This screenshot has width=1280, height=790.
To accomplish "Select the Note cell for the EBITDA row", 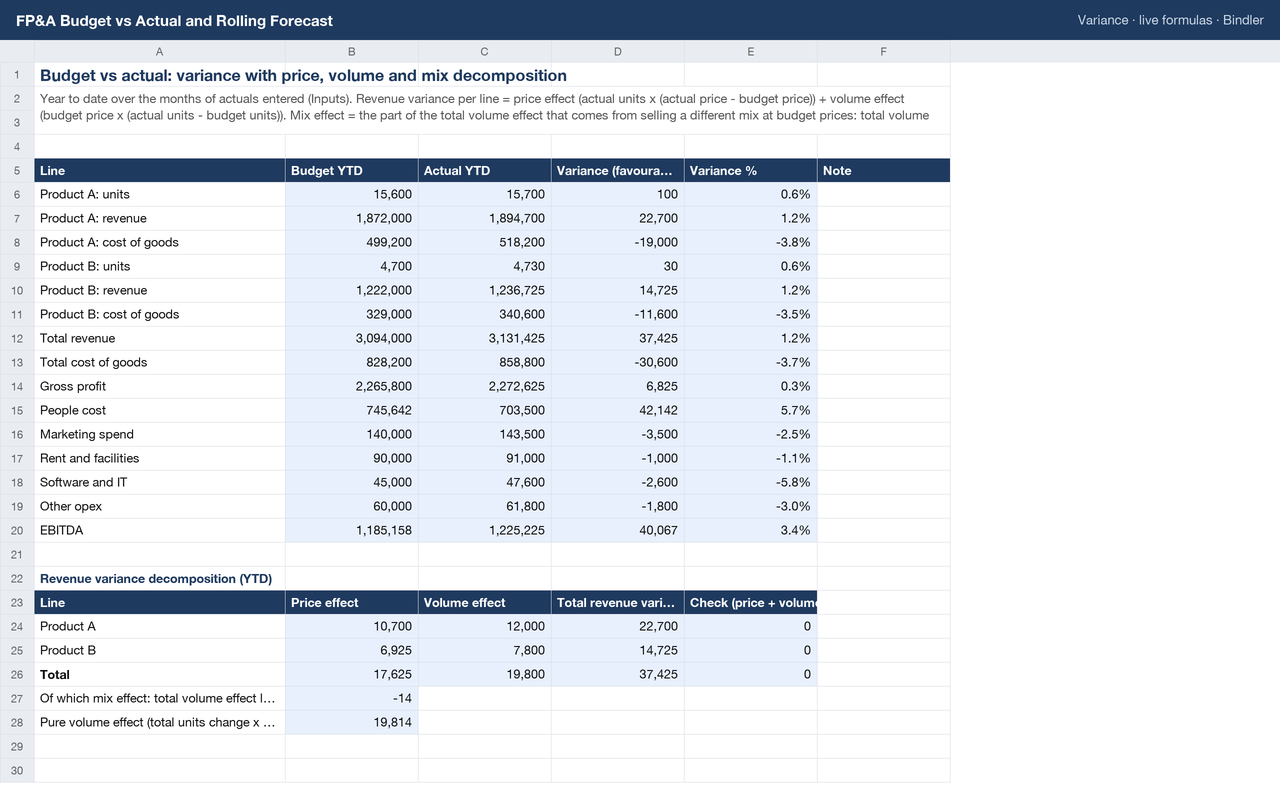I will (884, 530).
